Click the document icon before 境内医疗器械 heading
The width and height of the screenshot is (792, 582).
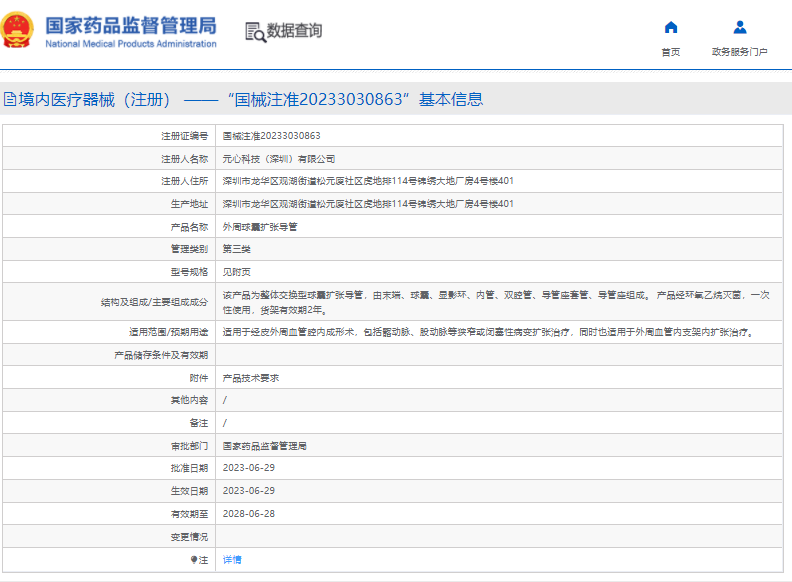[x=10, y=99]
